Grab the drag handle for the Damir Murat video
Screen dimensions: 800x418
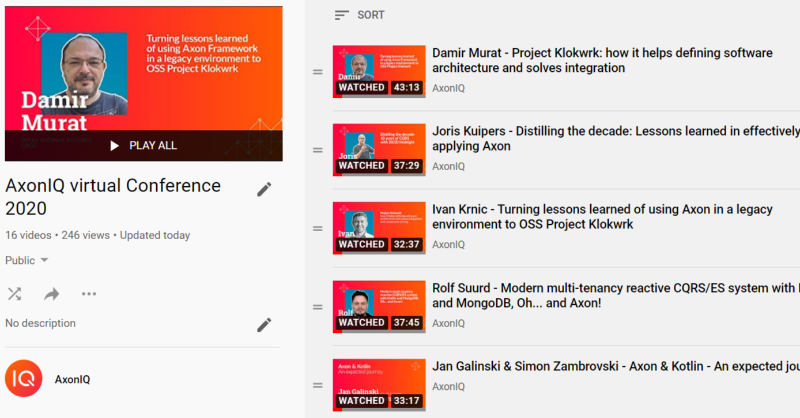click(318, 72)
